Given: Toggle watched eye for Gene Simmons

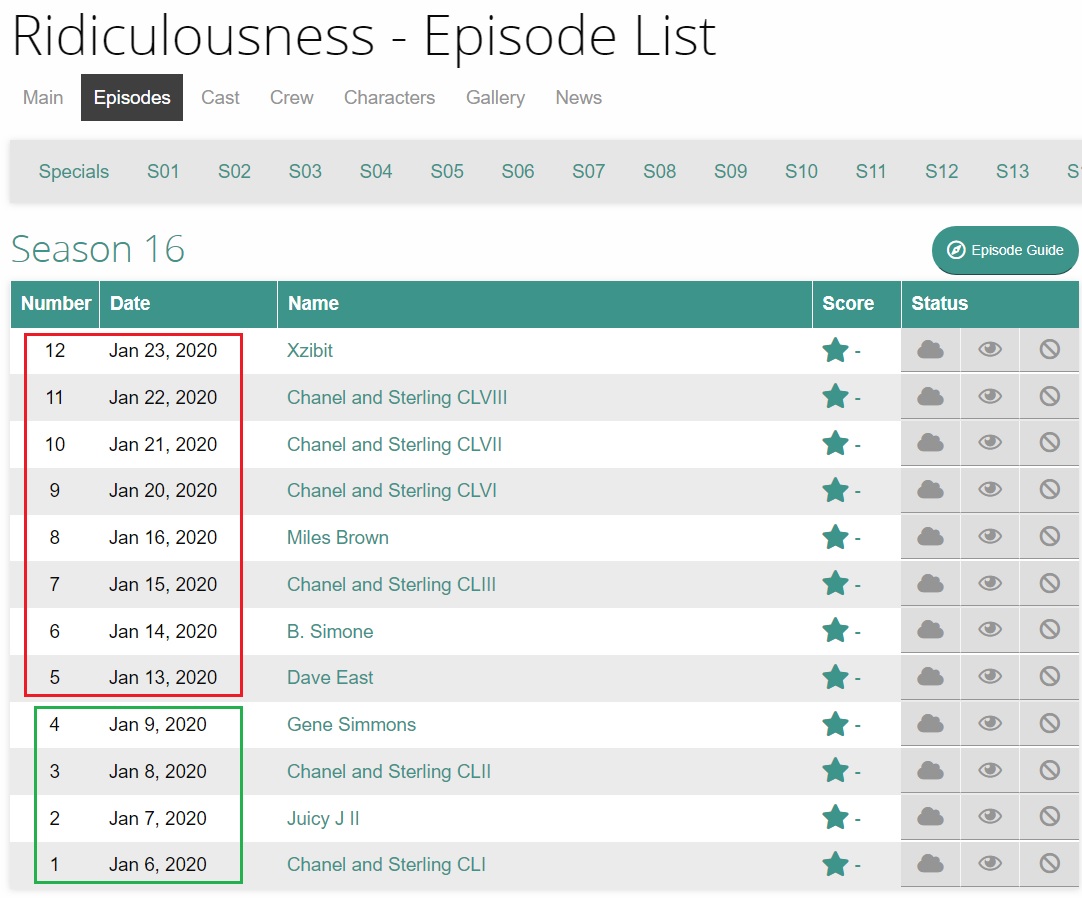Looking at the screenshot, I should coord(990,723).
